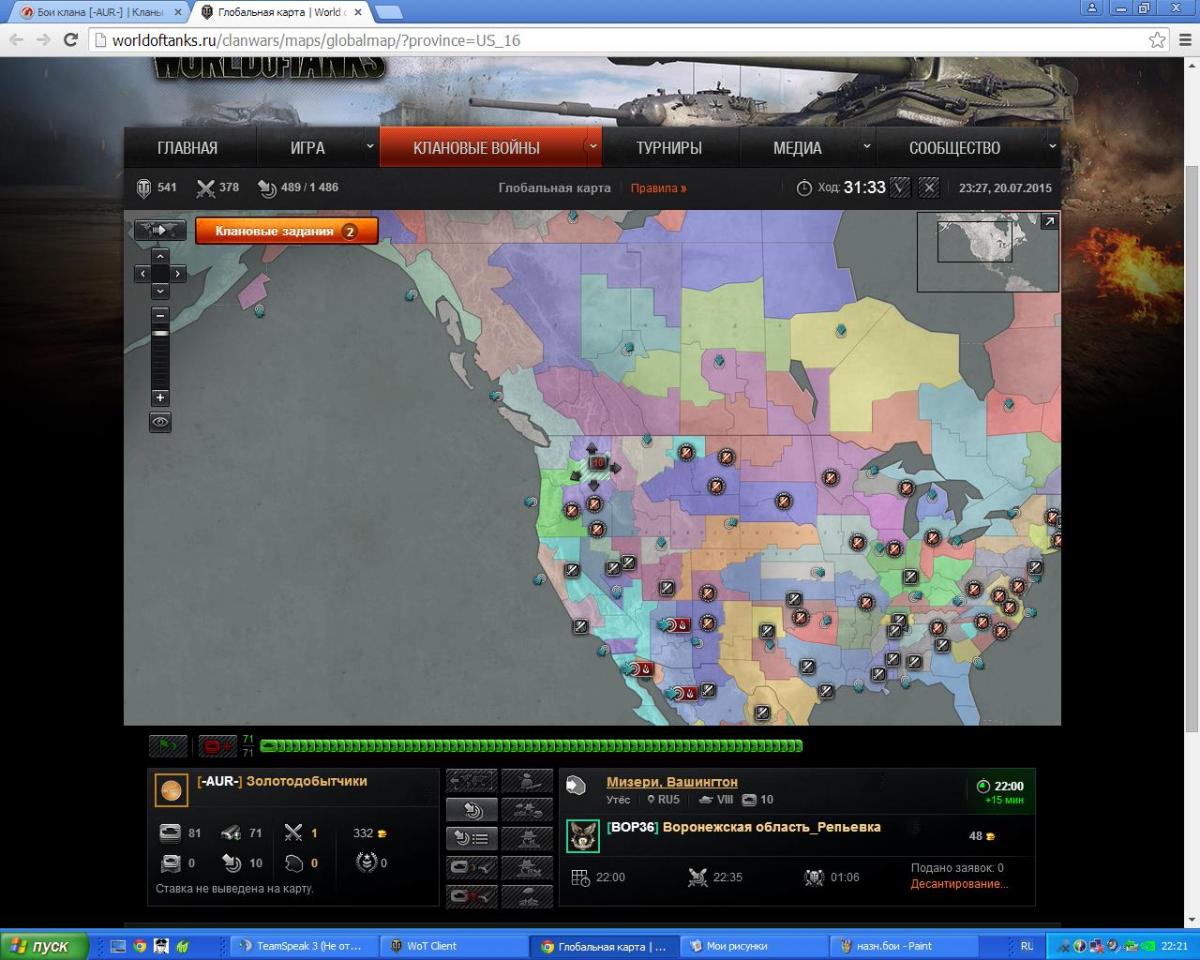Open the Мизери, Вашингтон province link

coord(671,782)
